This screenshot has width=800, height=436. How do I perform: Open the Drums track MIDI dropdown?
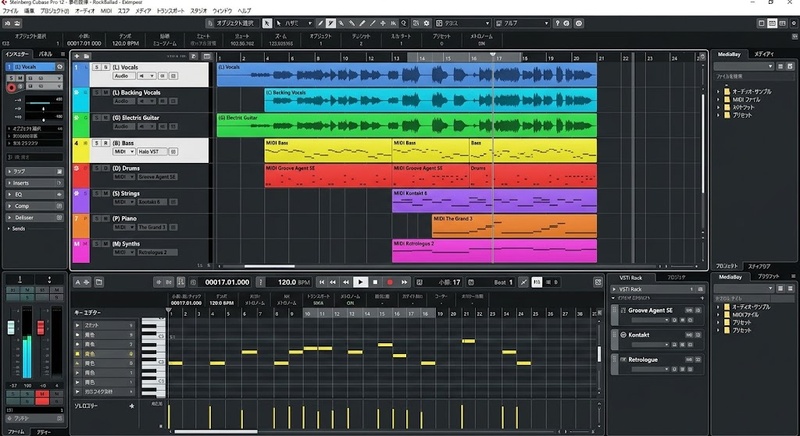124,176
